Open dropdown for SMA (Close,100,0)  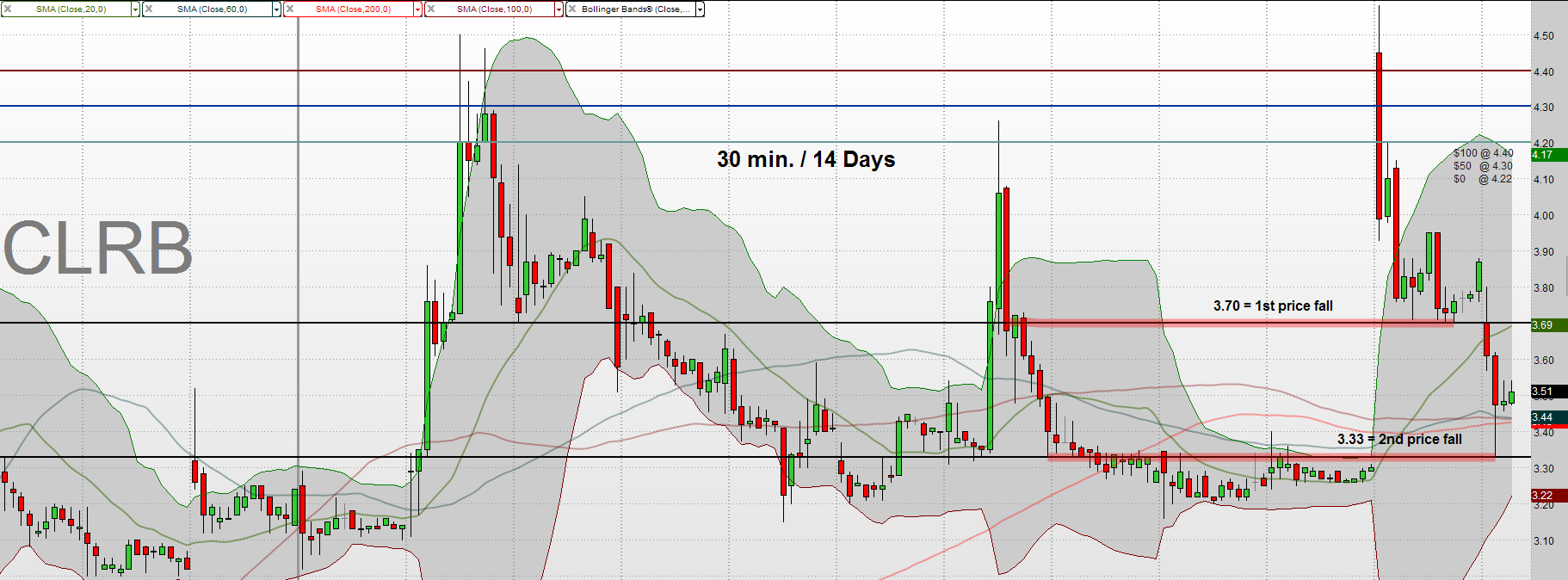point(559,9)
